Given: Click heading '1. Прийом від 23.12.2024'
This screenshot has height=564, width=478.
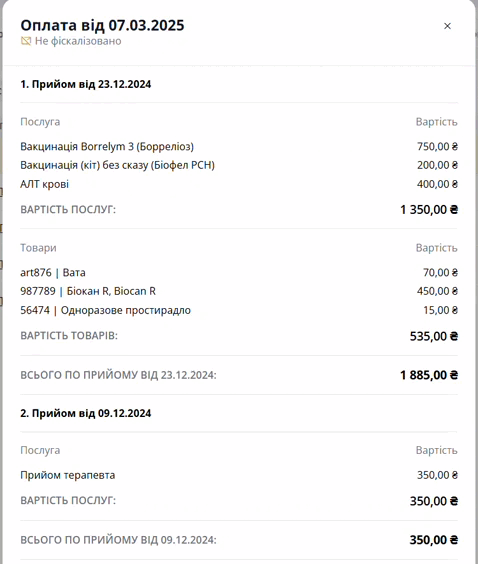Looking at the screenshot, I should [86, 84].
